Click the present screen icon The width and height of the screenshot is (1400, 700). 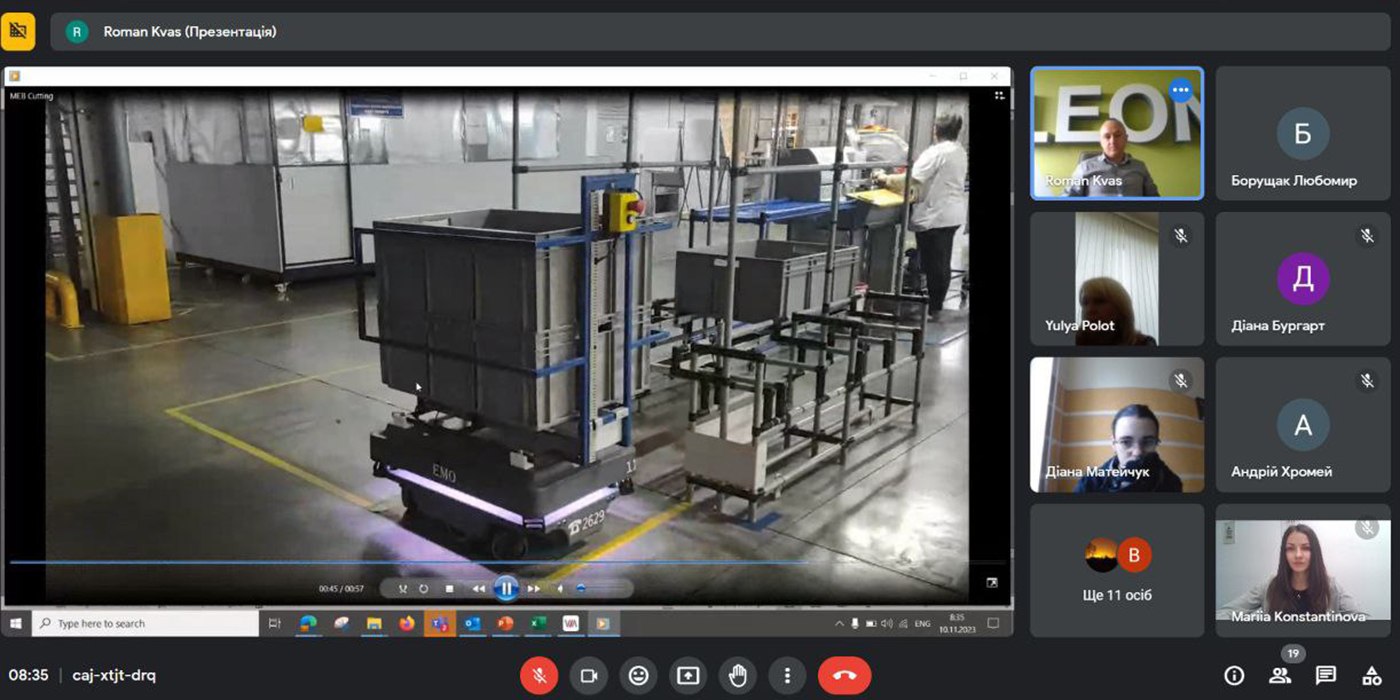point(688,676)
